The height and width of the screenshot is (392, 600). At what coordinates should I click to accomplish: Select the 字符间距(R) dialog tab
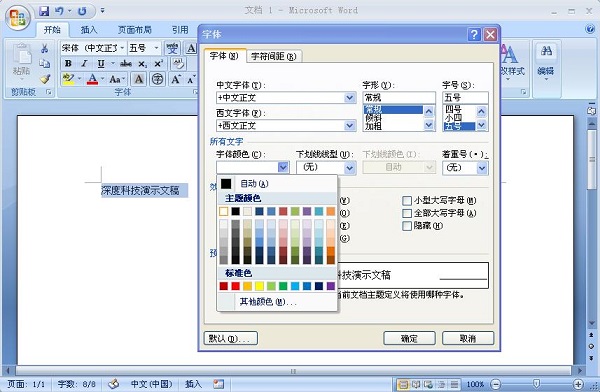(274, 57)
